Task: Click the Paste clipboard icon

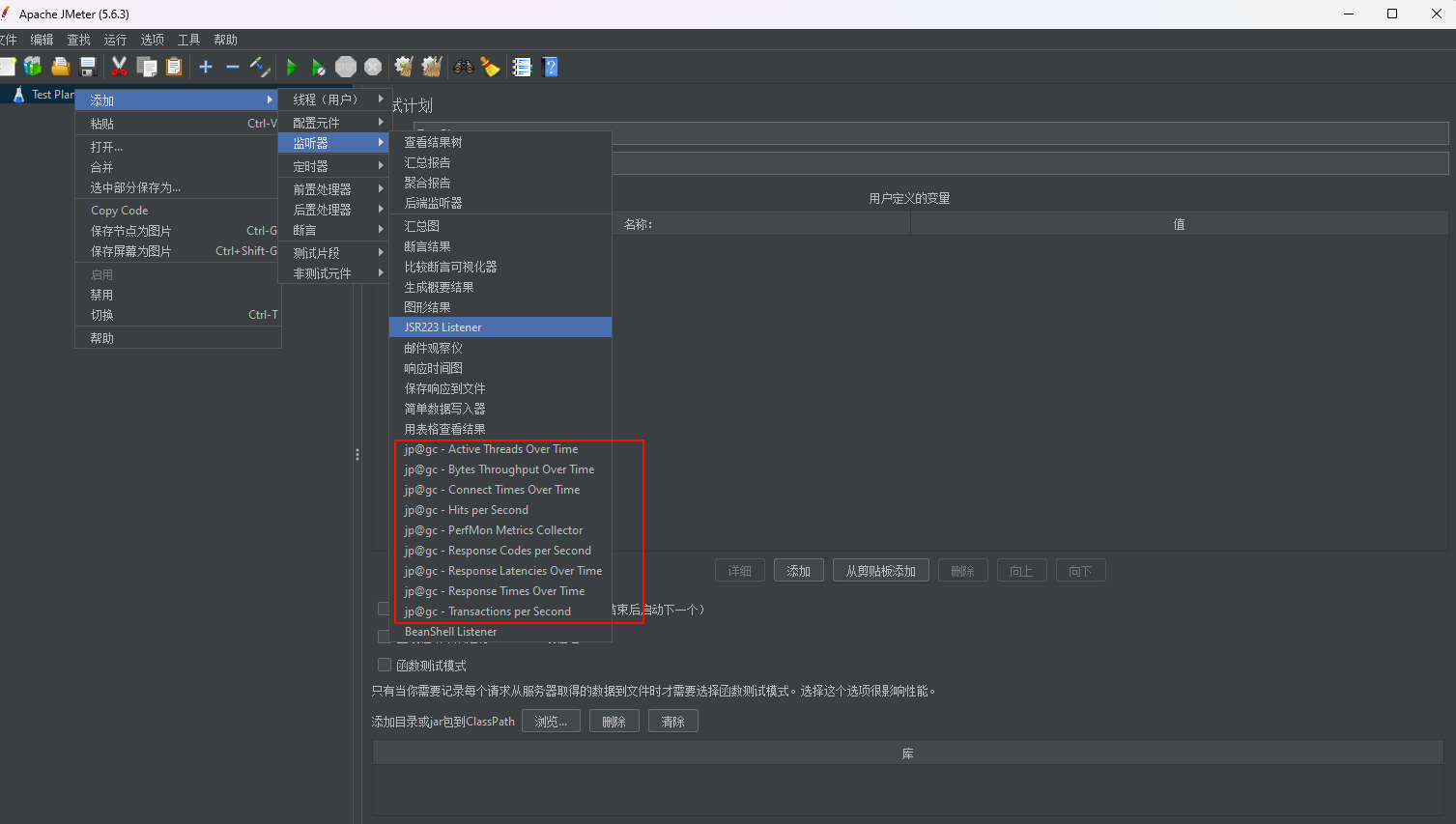Action: pos(174,67)
